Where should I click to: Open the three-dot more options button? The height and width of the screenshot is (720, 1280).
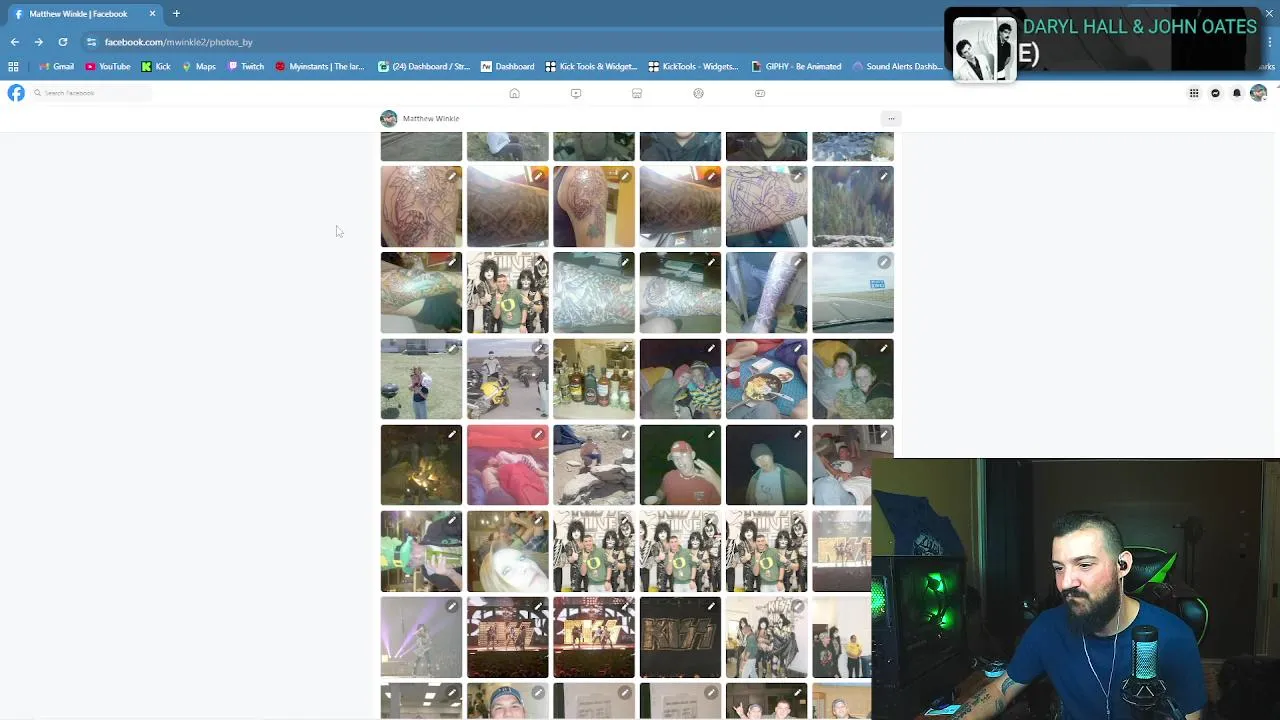coord(891,118)
